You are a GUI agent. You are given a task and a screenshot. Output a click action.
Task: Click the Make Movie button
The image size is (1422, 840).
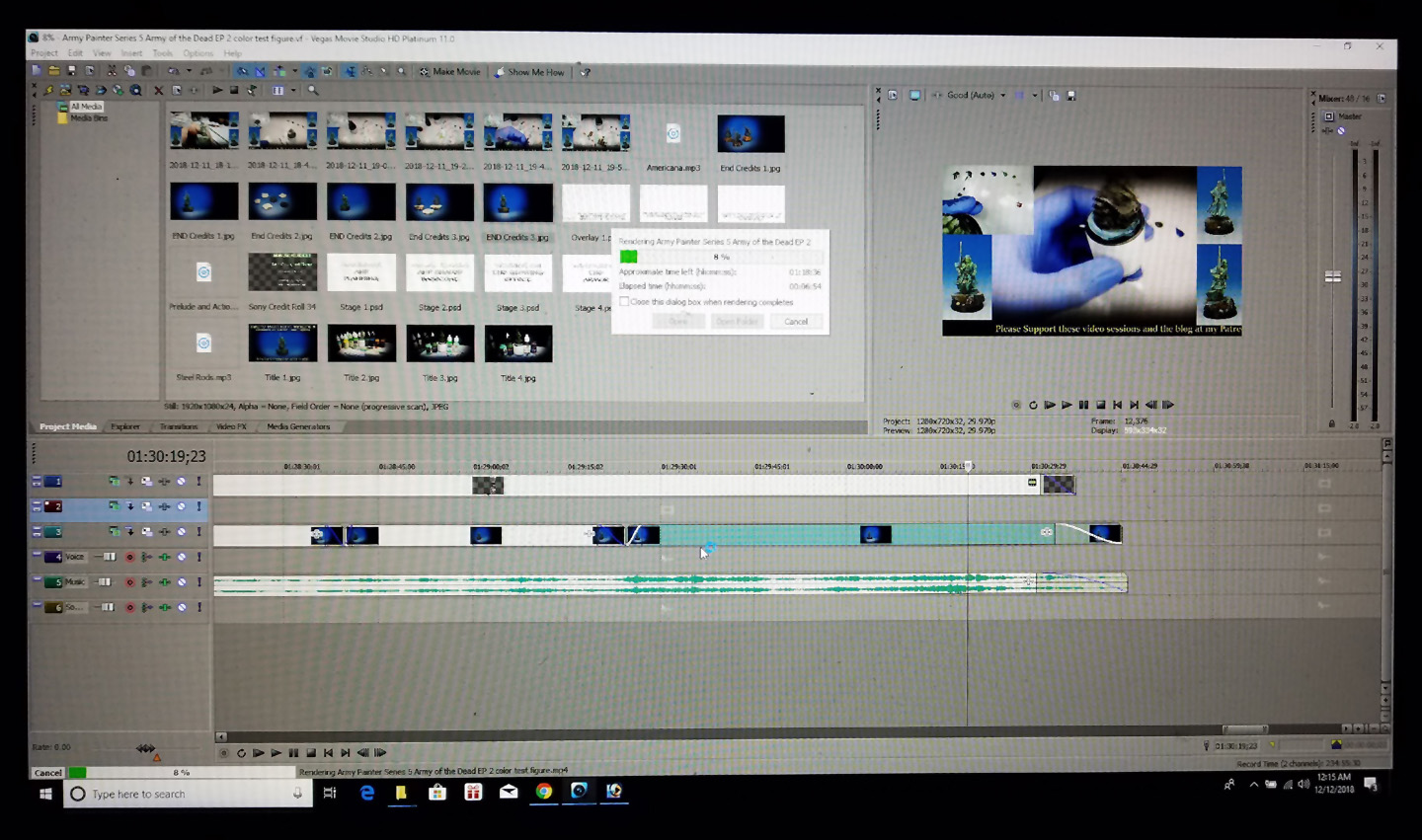tap(449, 72)
